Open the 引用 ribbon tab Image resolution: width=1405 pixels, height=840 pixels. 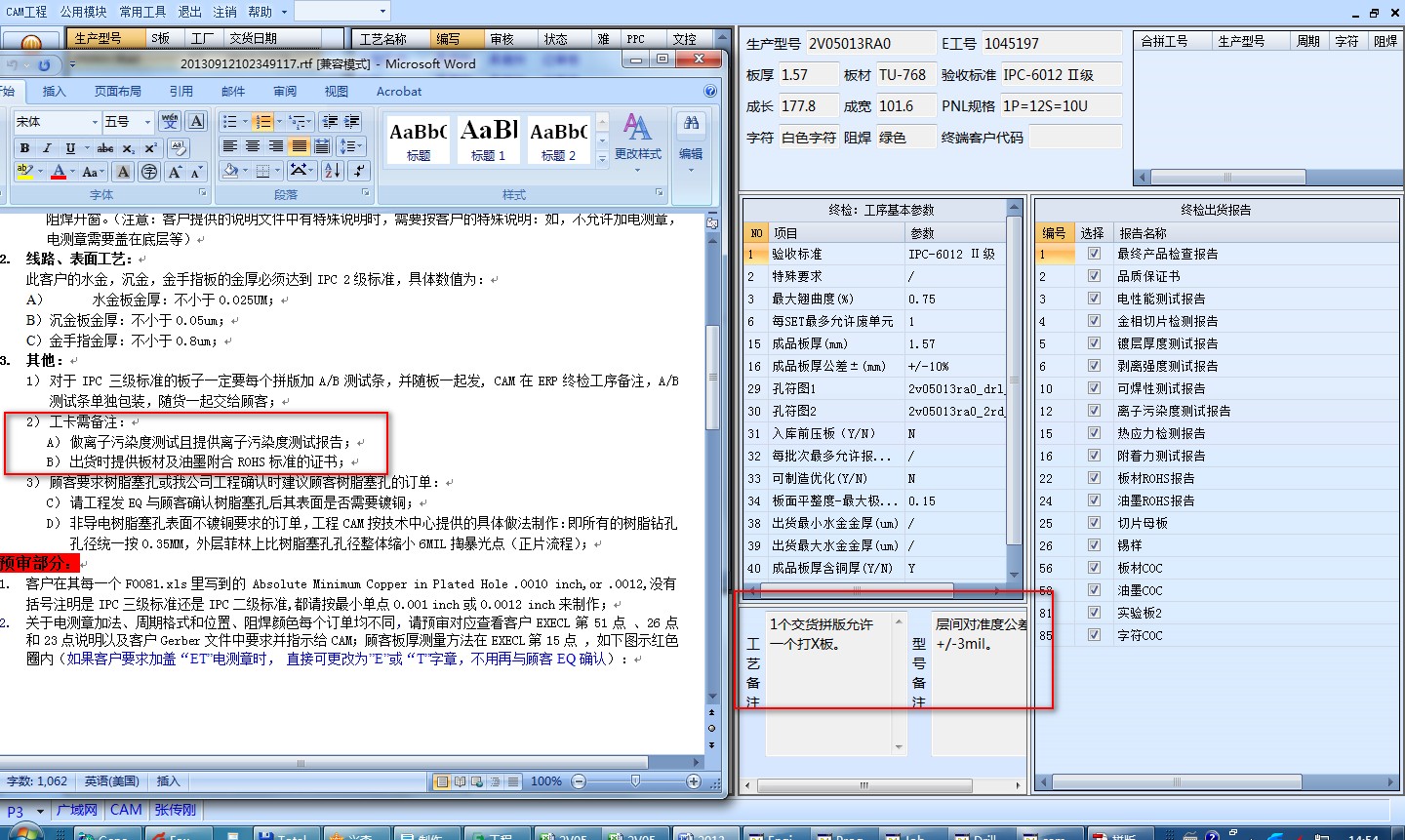(x=181, y=91)
